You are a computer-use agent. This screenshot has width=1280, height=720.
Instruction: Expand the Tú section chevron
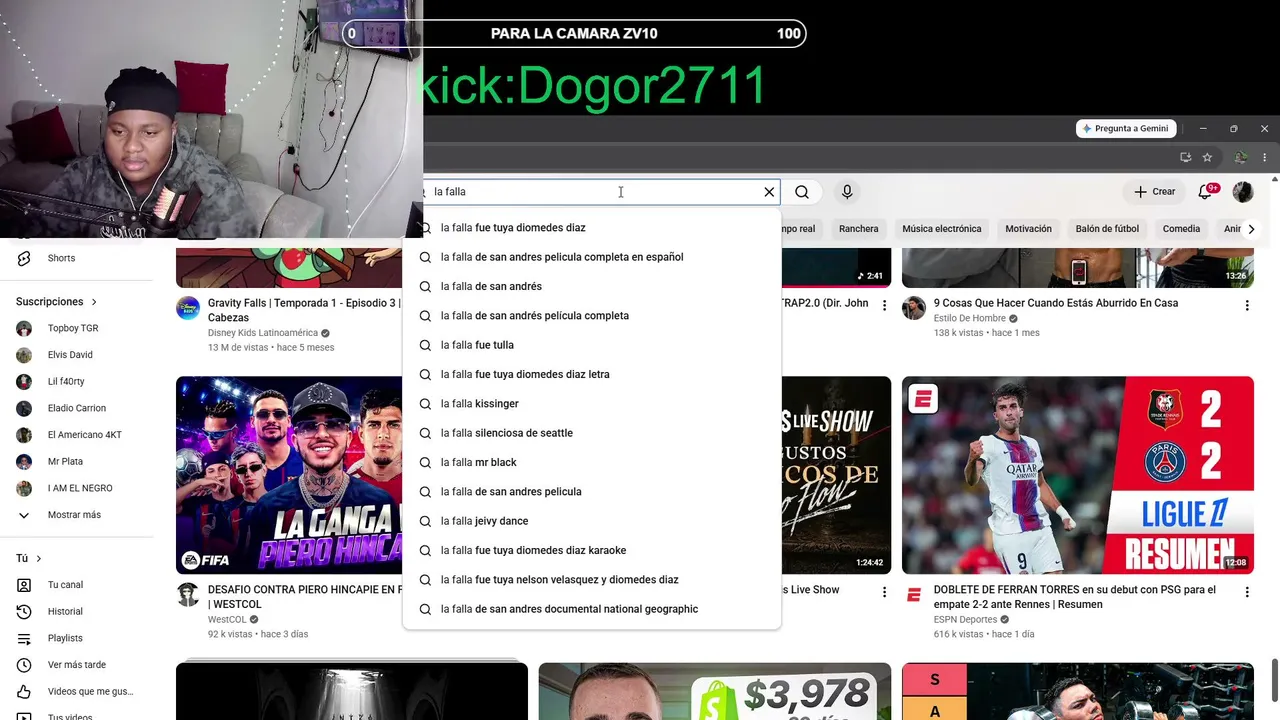(x=39, y=558)
